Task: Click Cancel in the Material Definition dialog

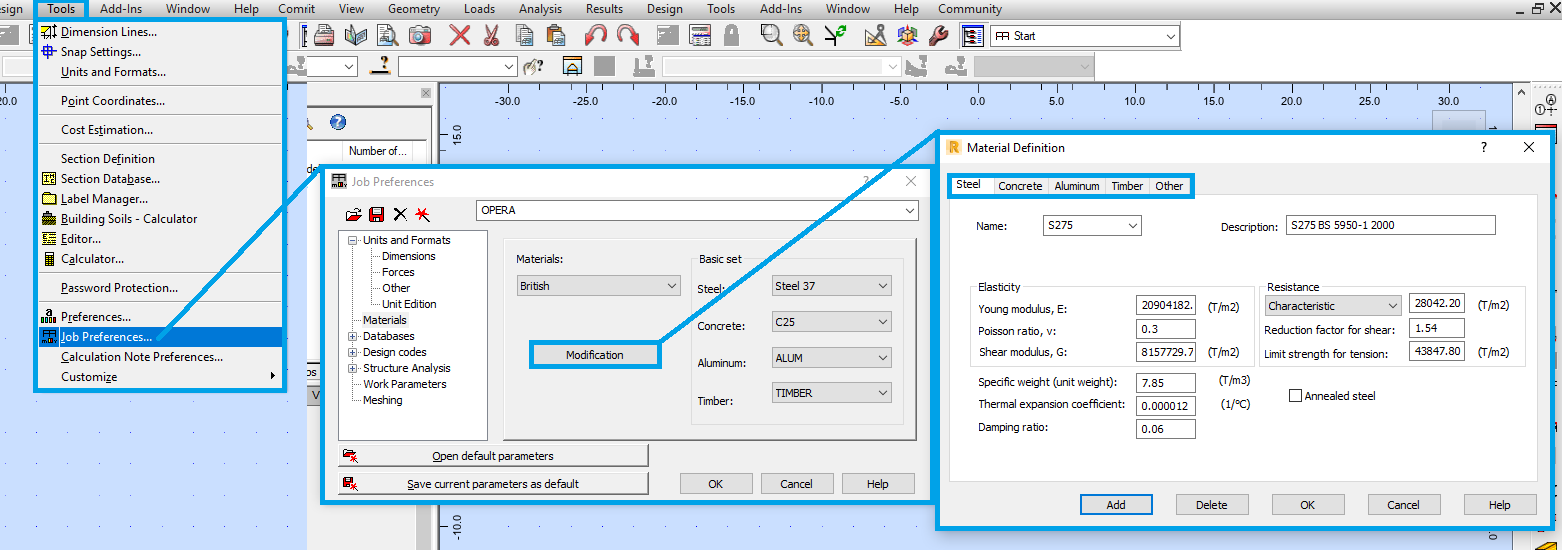Action: [1404, 505]
